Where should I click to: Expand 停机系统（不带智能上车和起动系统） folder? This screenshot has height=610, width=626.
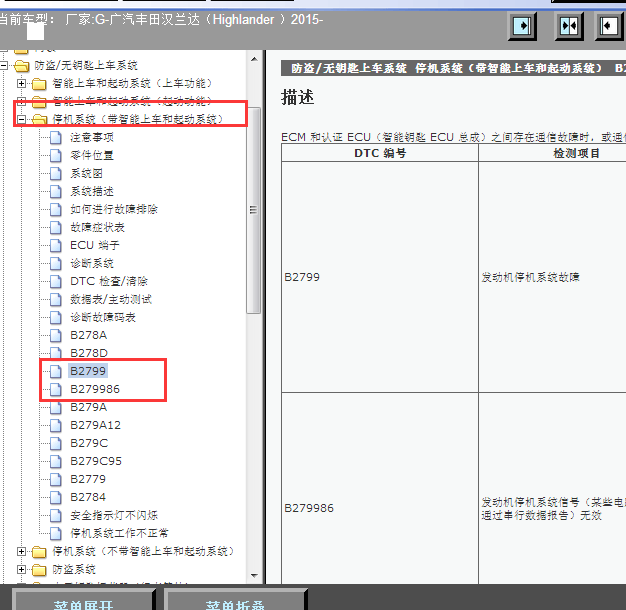22,551
